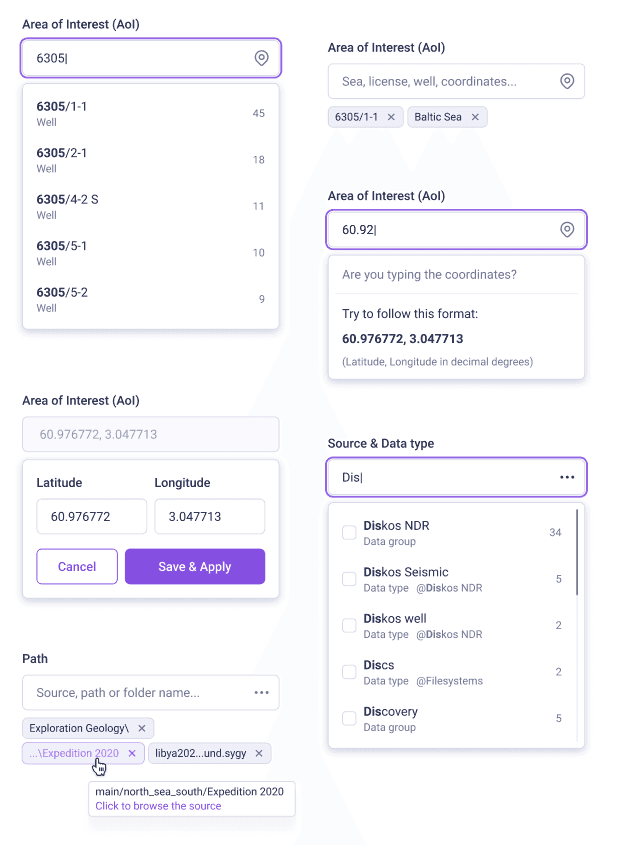
Task: Check the Diskos NDR checkbox
Action: [349, 532]
